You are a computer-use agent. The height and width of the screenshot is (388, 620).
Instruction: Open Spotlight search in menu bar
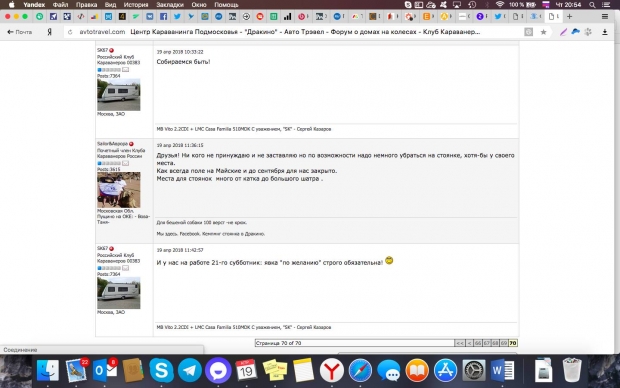click(x=592, y=5)
